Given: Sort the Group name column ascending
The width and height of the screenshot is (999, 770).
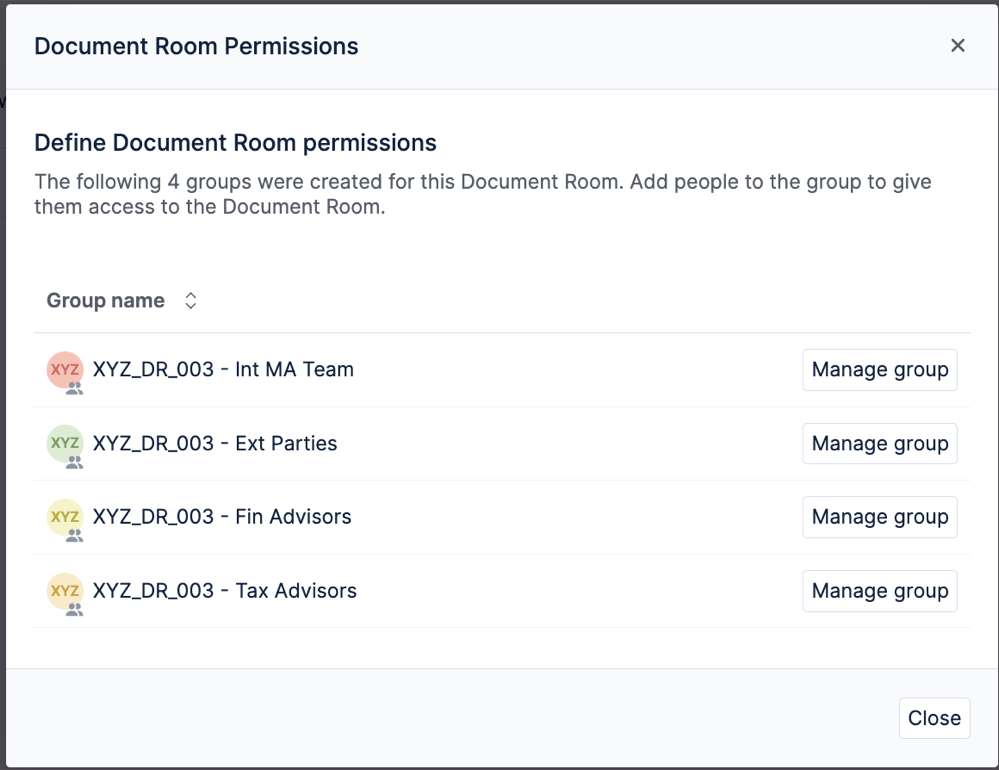Looking at the screenshot, I should tap(190, 294).
